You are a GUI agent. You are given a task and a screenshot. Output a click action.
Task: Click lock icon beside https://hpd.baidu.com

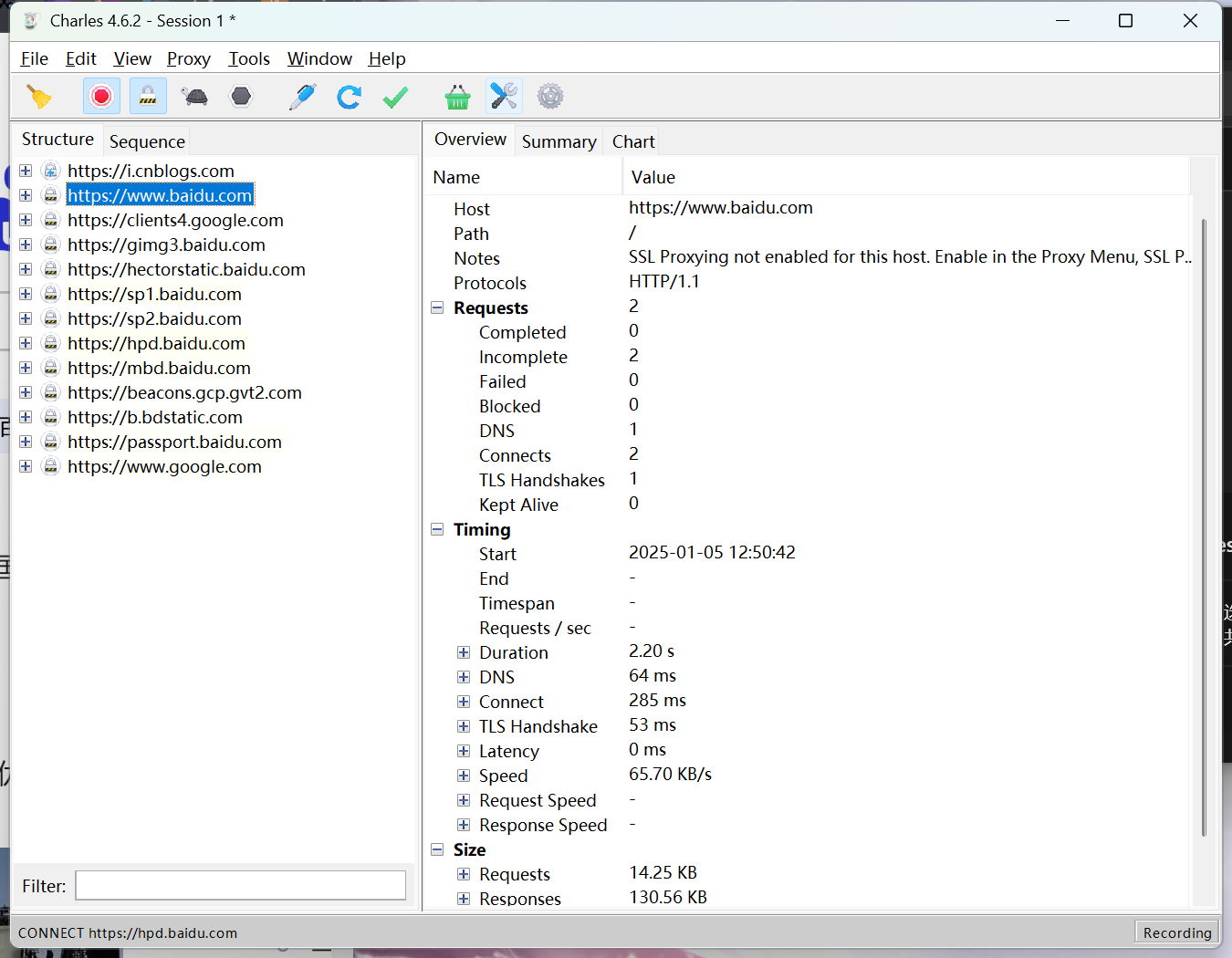51,343
